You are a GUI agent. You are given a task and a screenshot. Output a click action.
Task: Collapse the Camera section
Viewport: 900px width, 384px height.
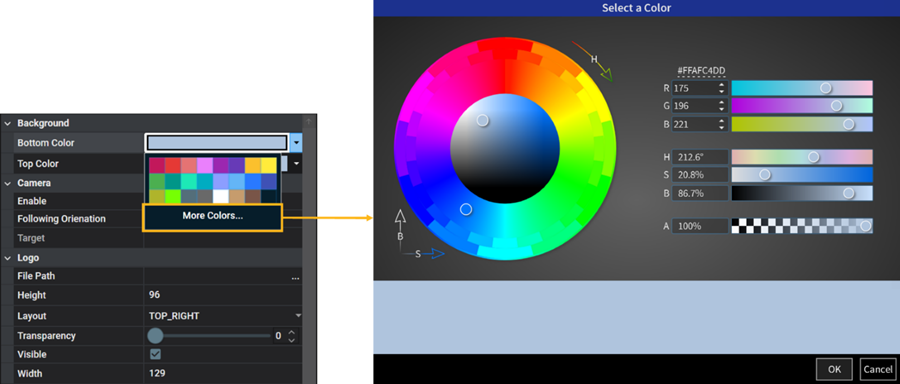pyautogui.click(x=8, y=183)
